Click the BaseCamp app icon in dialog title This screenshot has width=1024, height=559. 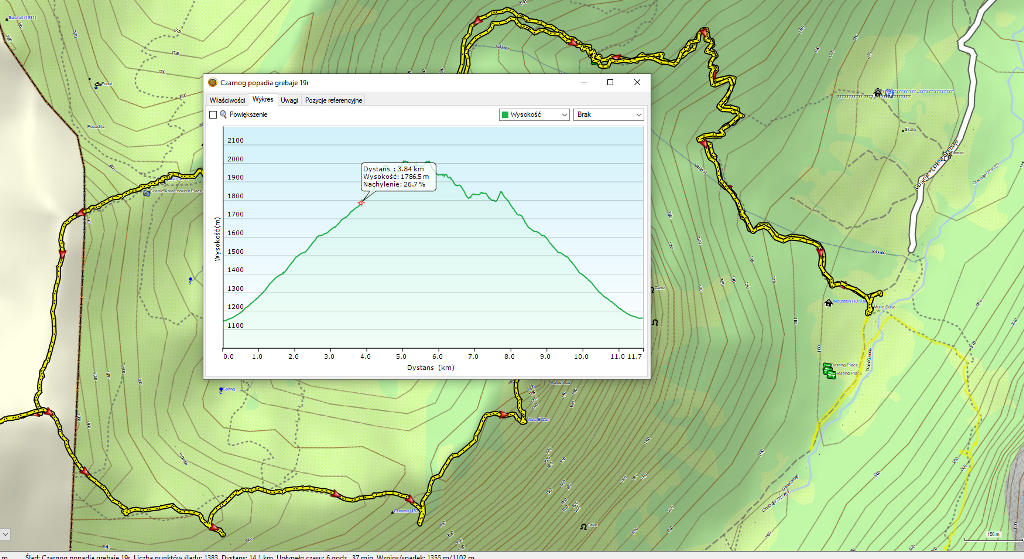(212, 83)
